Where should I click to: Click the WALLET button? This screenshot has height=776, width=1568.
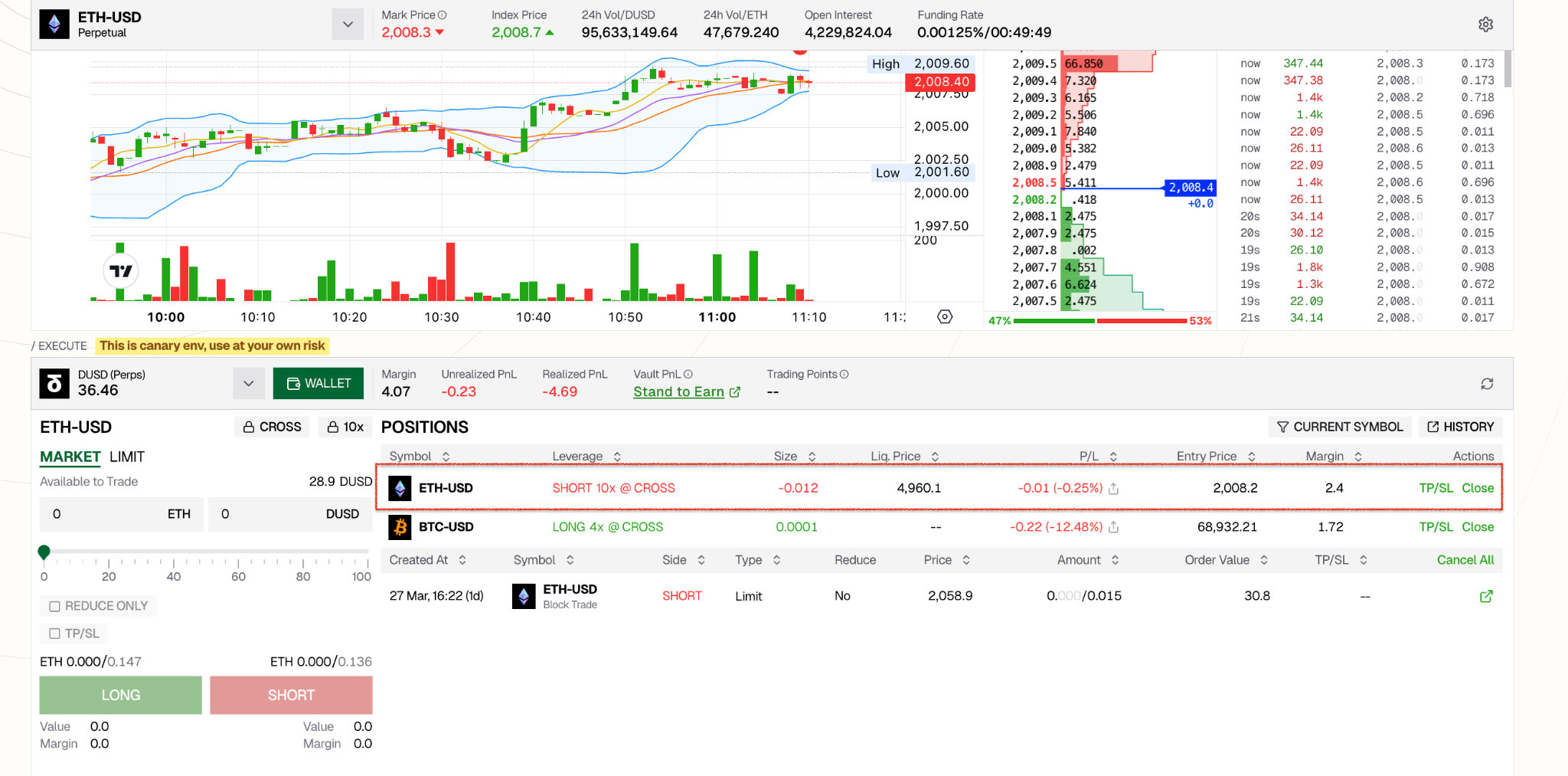click(x=318, y=384)
